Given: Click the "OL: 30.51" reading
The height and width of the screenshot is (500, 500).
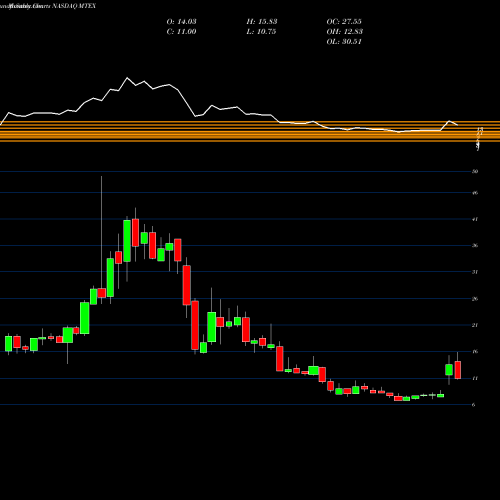Looking at the screenshot, I should (x=344, y=42).
